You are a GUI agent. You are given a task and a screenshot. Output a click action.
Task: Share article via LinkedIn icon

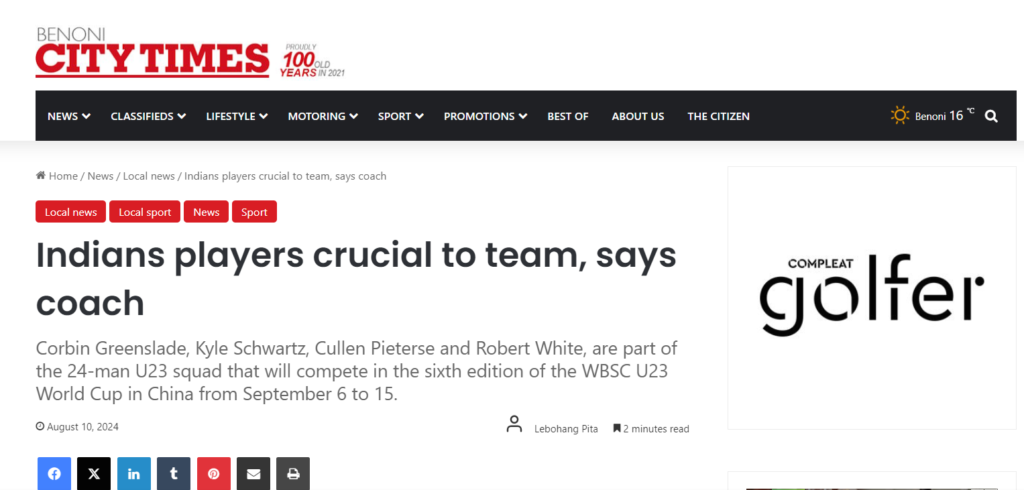click(134, 474)
